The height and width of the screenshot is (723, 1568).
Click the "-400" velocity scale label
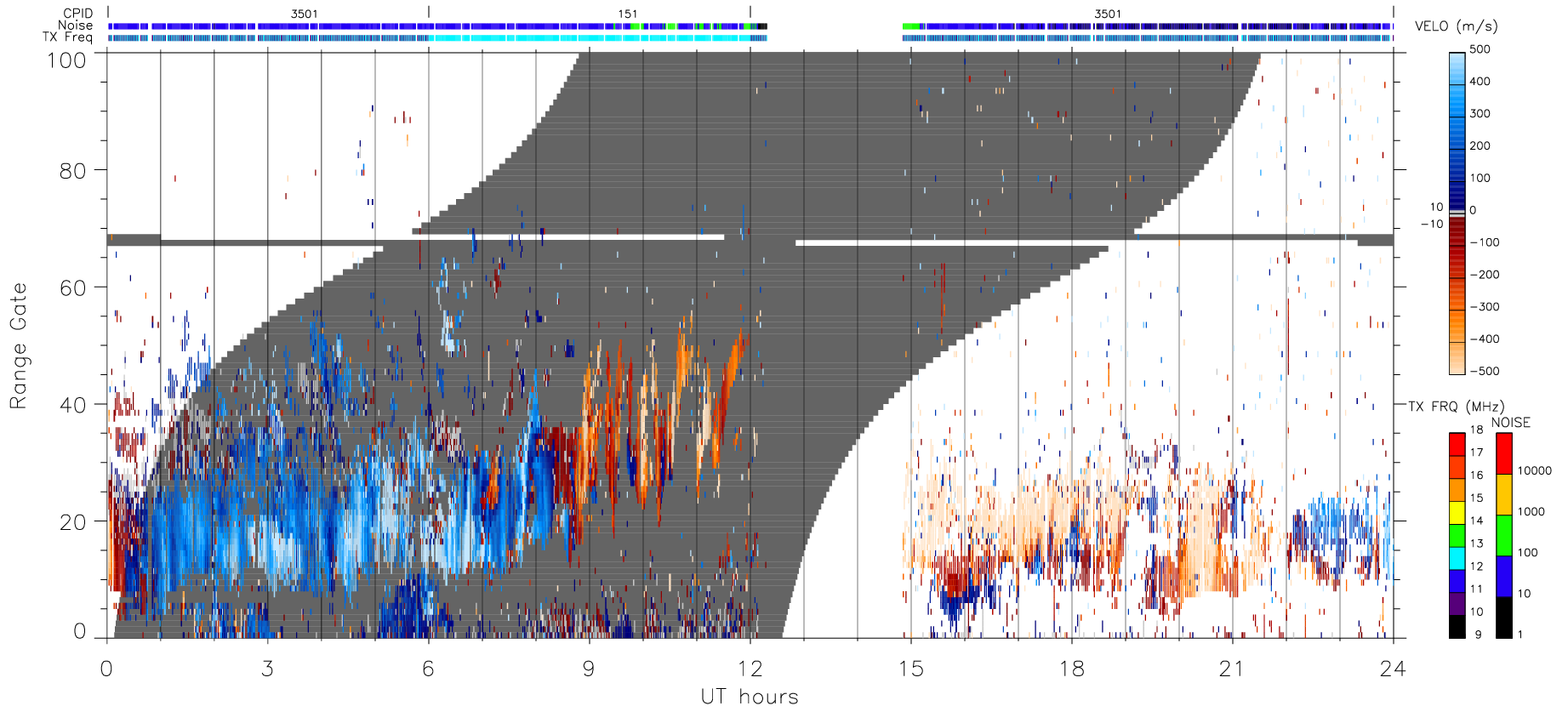coord(1485,339)
